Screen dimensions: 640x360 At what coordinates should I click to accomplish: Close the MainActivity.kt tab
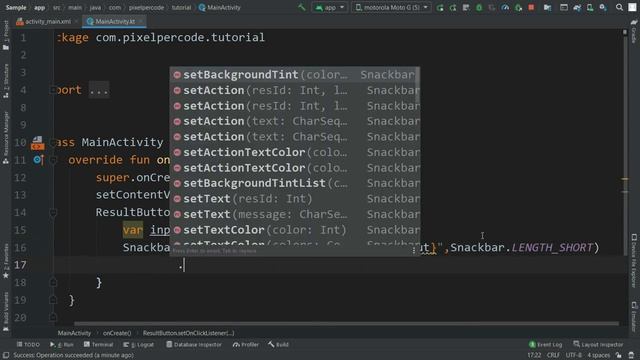pos(141,21)
